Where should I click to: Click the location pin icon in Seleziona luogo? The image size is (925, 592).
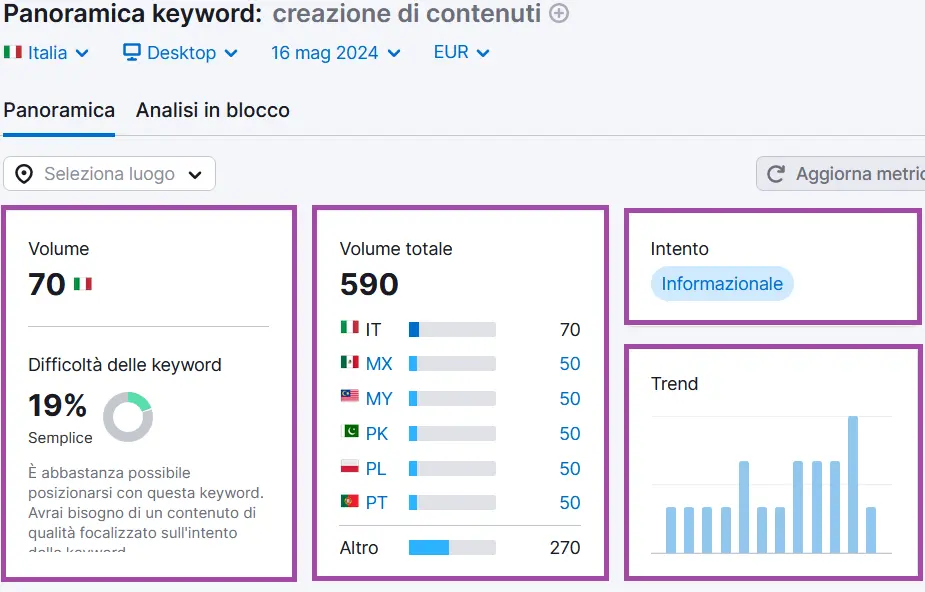click(x=24, y=174)
